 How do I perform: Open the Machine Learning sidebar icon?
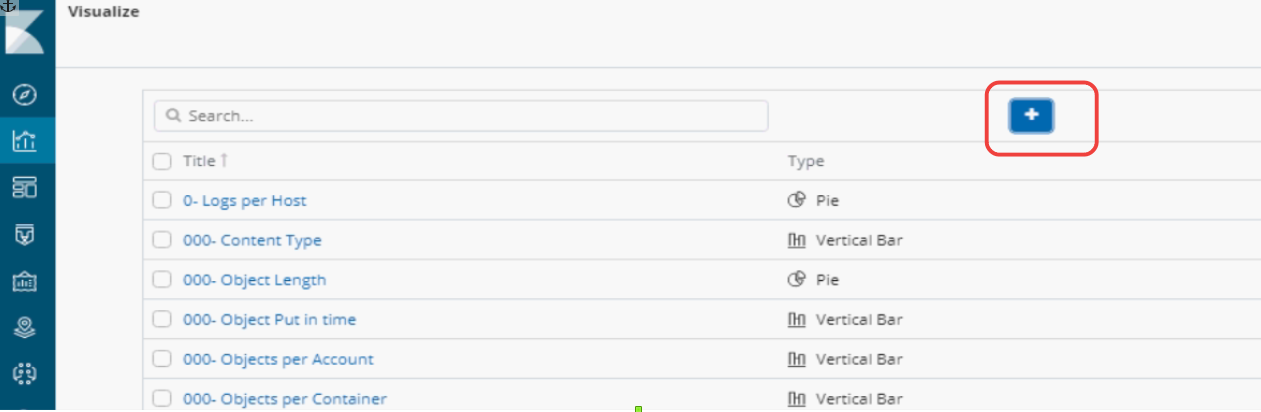(26, 373)
